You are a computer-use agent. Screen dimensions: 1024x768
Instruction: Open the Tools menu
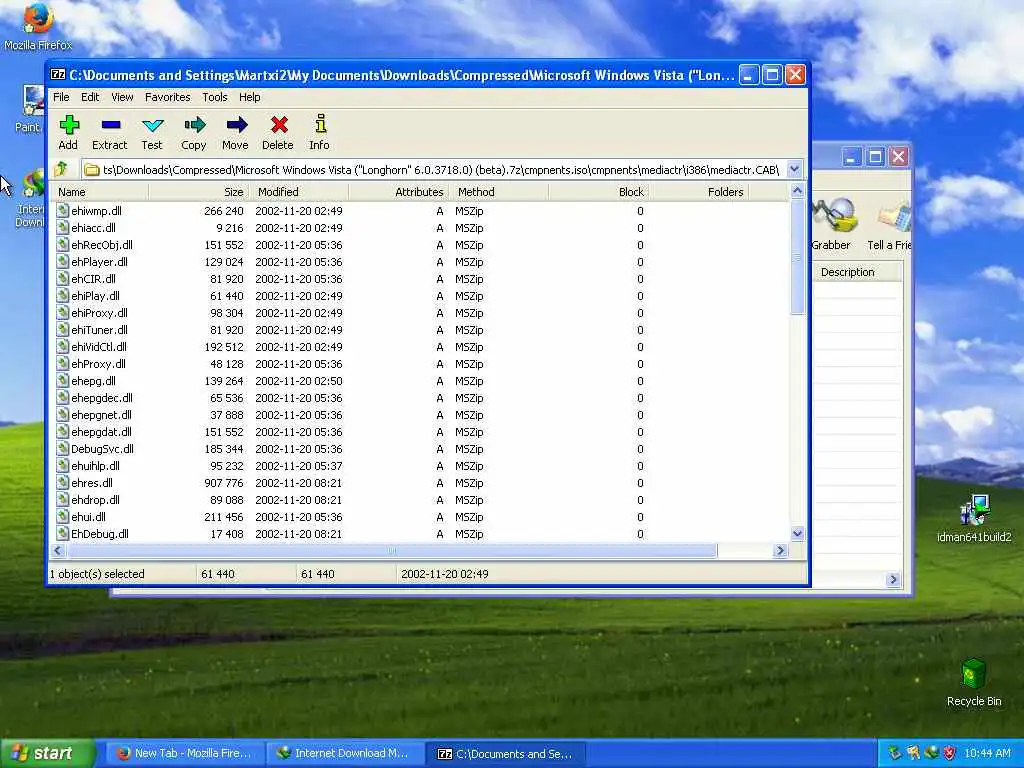(x=215, y=97)
